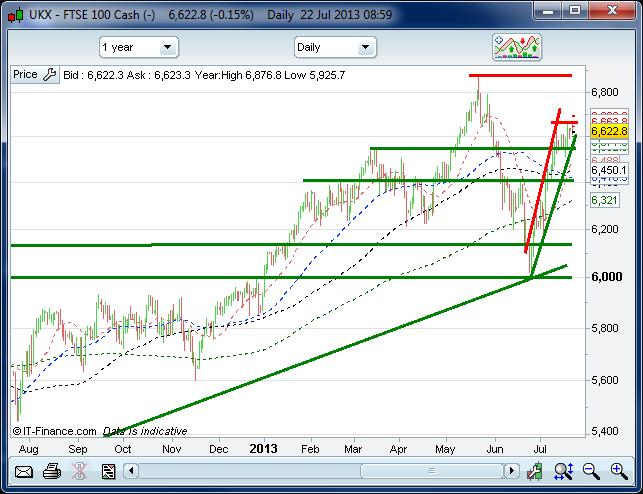Click the zoom out magnifier icon
Viewport: 643px width, 494px height.
click(x=591, y=471)
